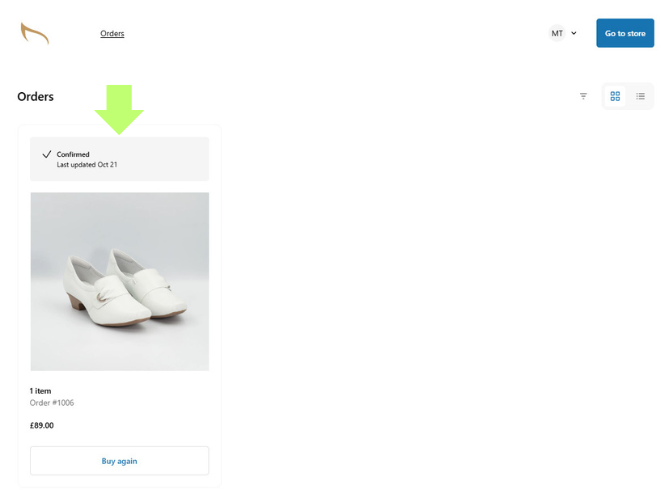Screen dimensions: 669x497
Task: Switch to list view layout
Action: click(640, 97)
